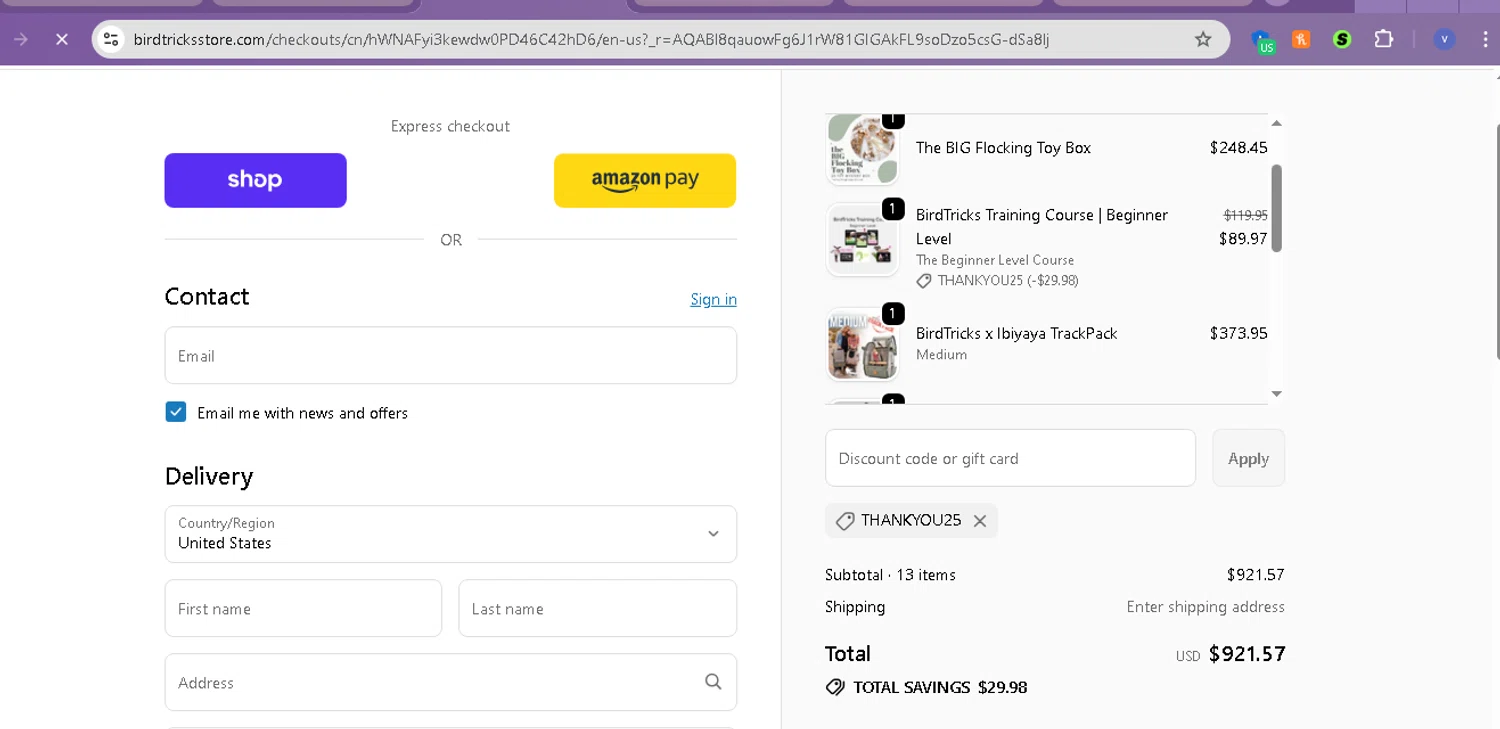Focus the Discount code or gift card field
This screenshot has width=1500, height=729.
coord(1010,458)
